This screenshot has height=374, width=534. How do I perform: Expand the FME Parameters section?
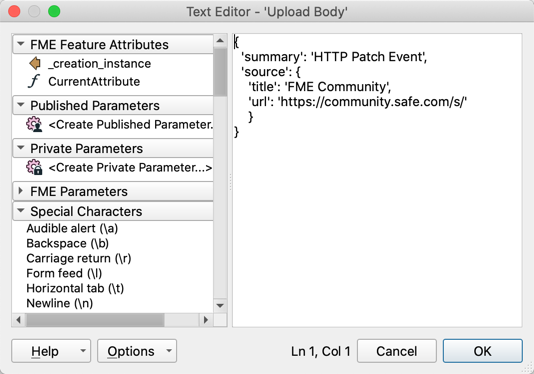tap(21, 191)
